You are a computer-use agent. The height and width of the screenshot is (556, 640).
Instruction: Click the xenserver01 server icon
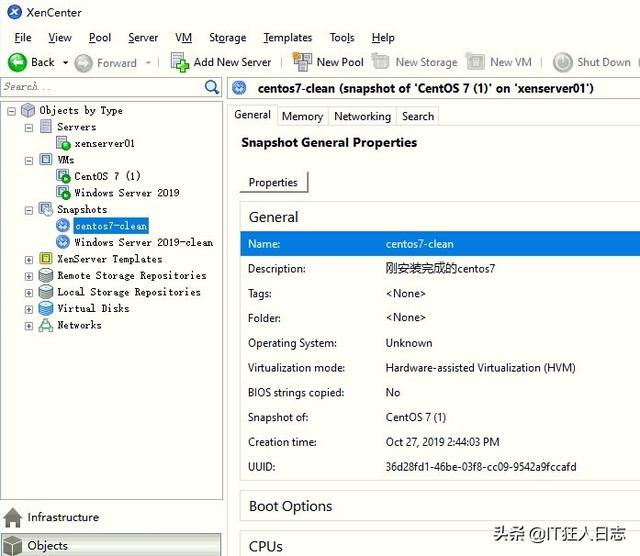[x=63, y=143]
